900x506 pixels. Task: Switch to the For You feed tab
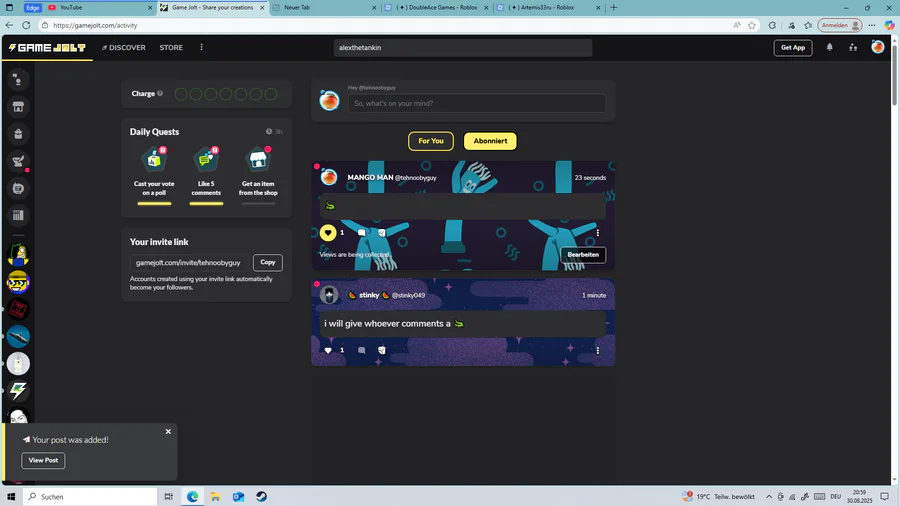pyautogui.click(x=430, y=141)
